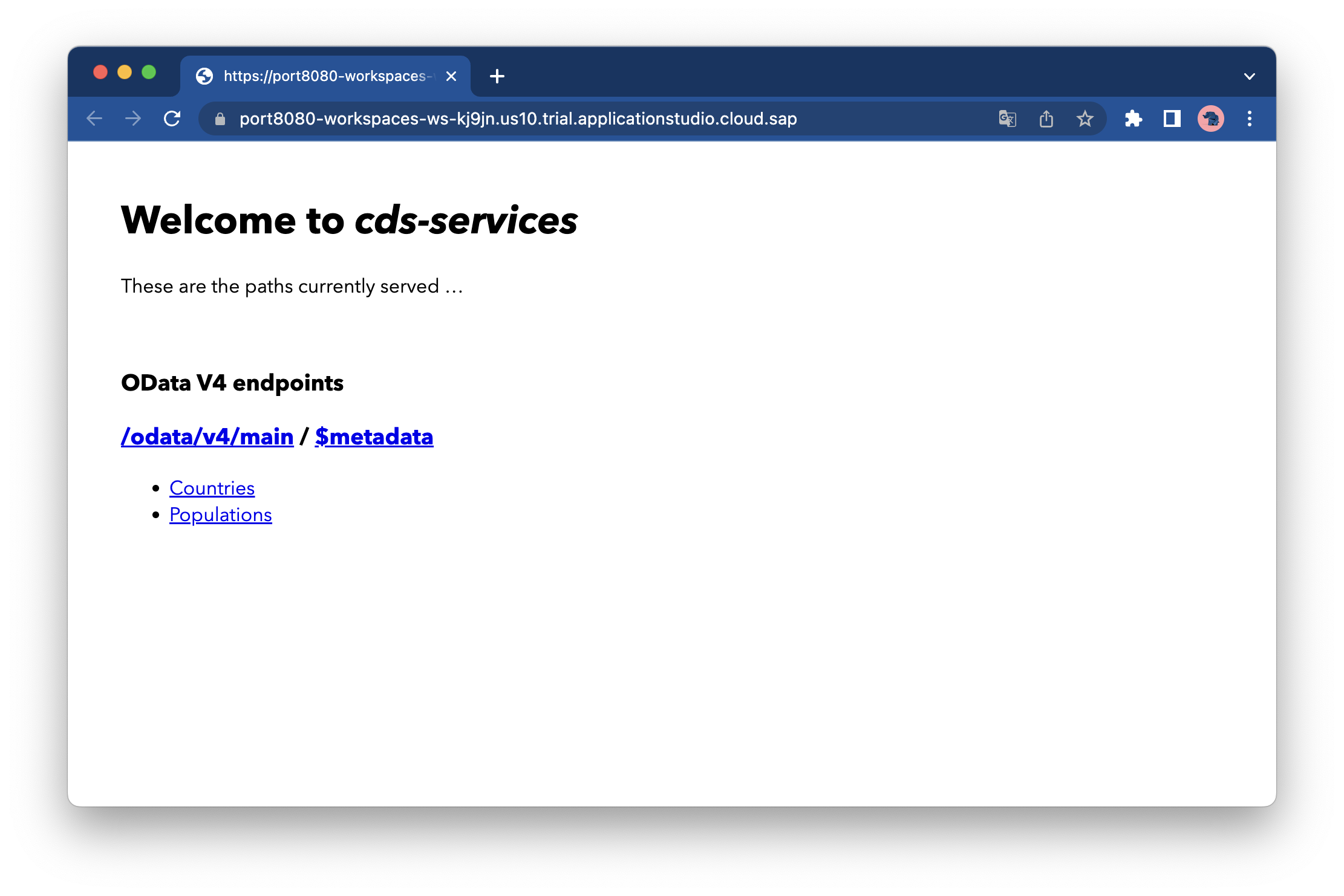Toggle the browser side panel
The height and width of the screenshot is (896, 1344).
1172,118
